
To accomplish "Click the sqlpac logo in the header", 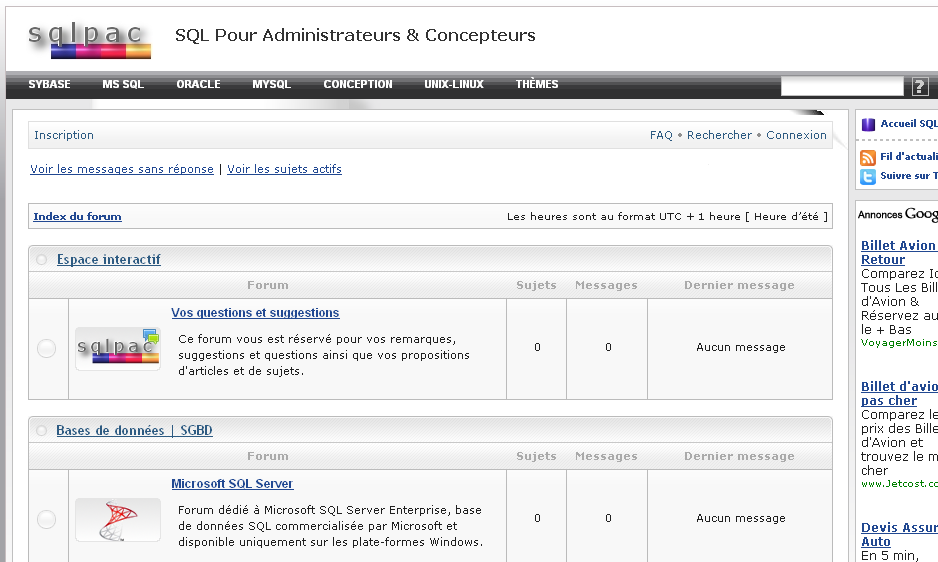I will coord(89,38).
